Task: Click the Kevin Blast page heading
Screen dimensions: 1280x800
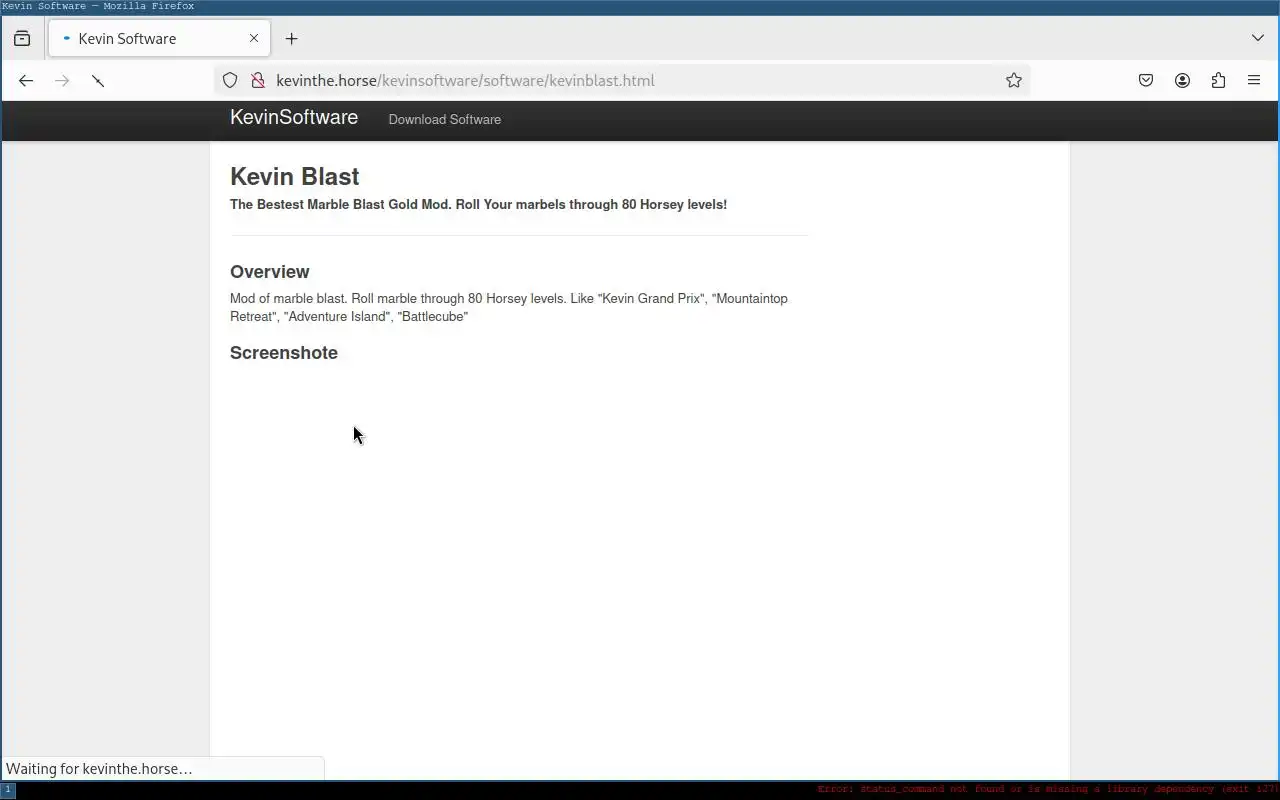Action: click(295, 176)
